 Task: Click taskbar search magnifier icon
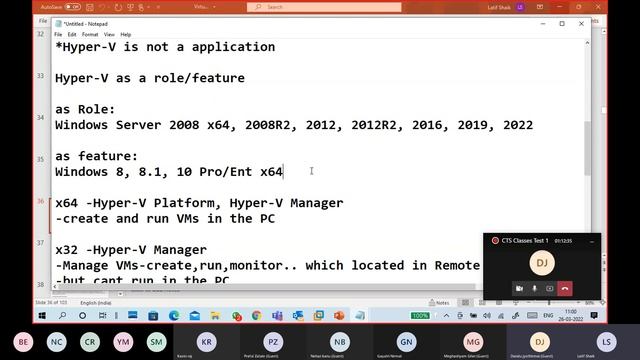click(62, 316)
